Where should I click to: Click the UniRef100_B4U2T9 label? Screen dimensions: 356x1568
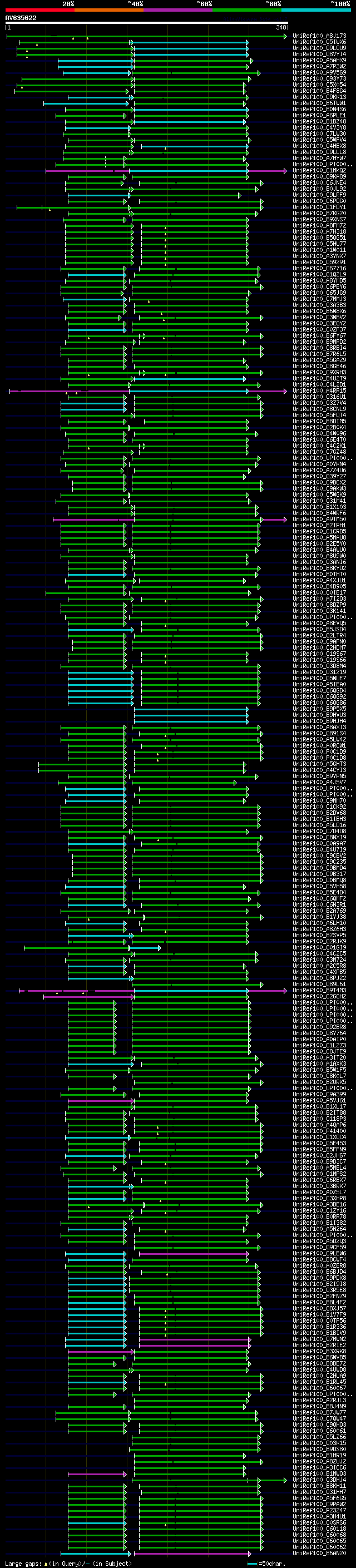pyautogui.click(x=319, y=379)
